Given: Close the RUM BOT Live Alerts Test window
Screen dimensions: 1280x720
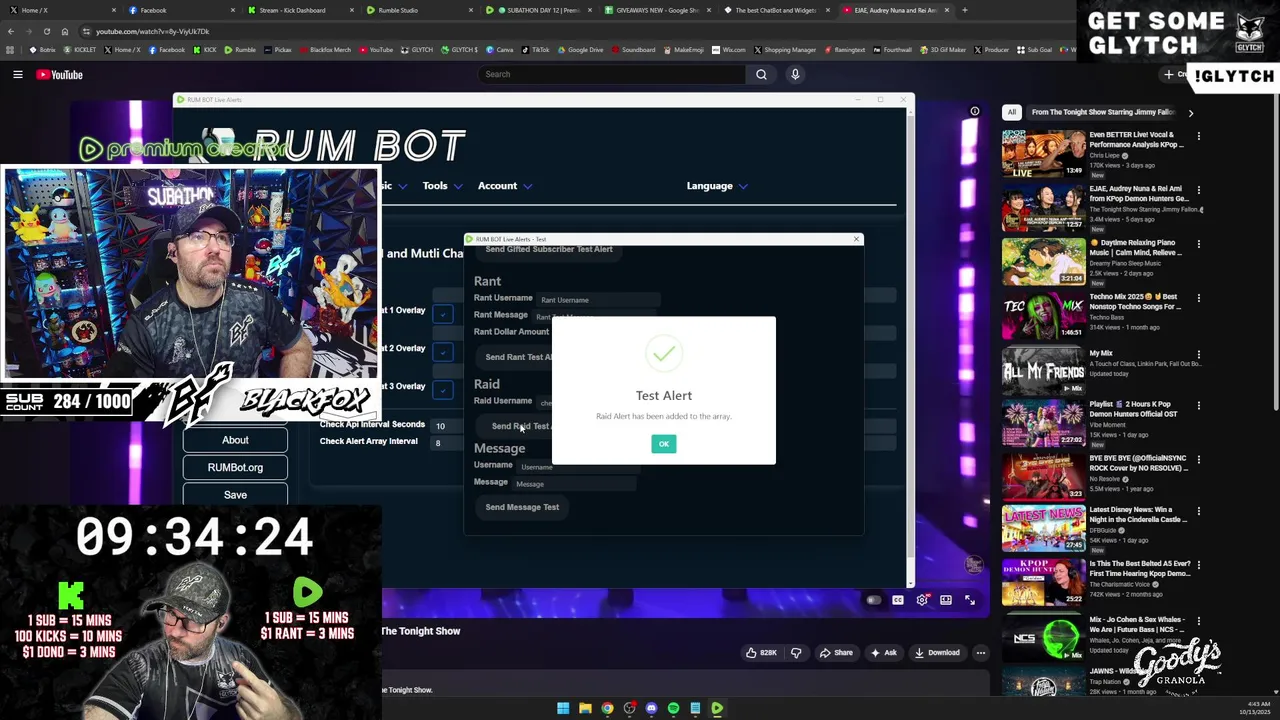Looking at the screenshot, I should click(x=856, y=239).
